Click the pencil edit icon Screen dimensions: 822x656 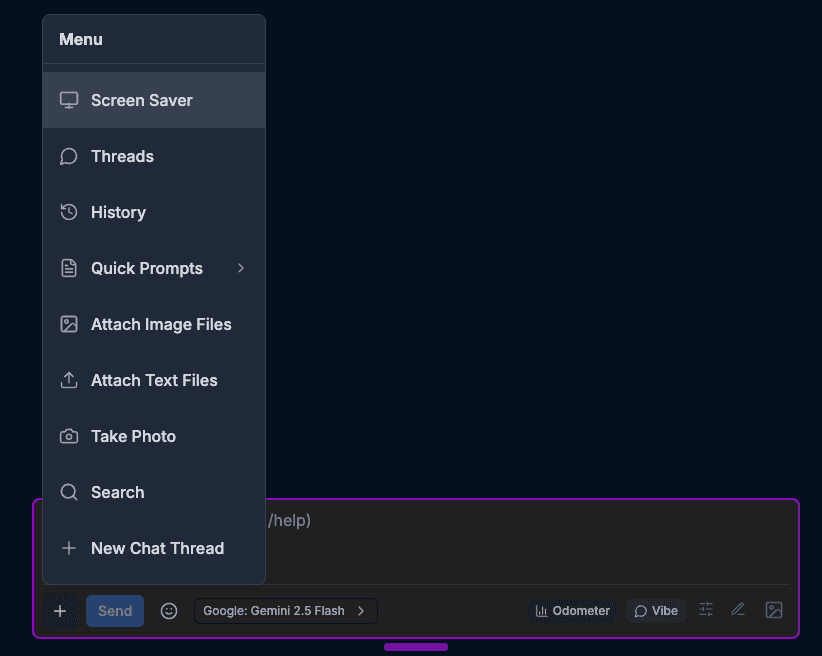[x=738, y=610]
